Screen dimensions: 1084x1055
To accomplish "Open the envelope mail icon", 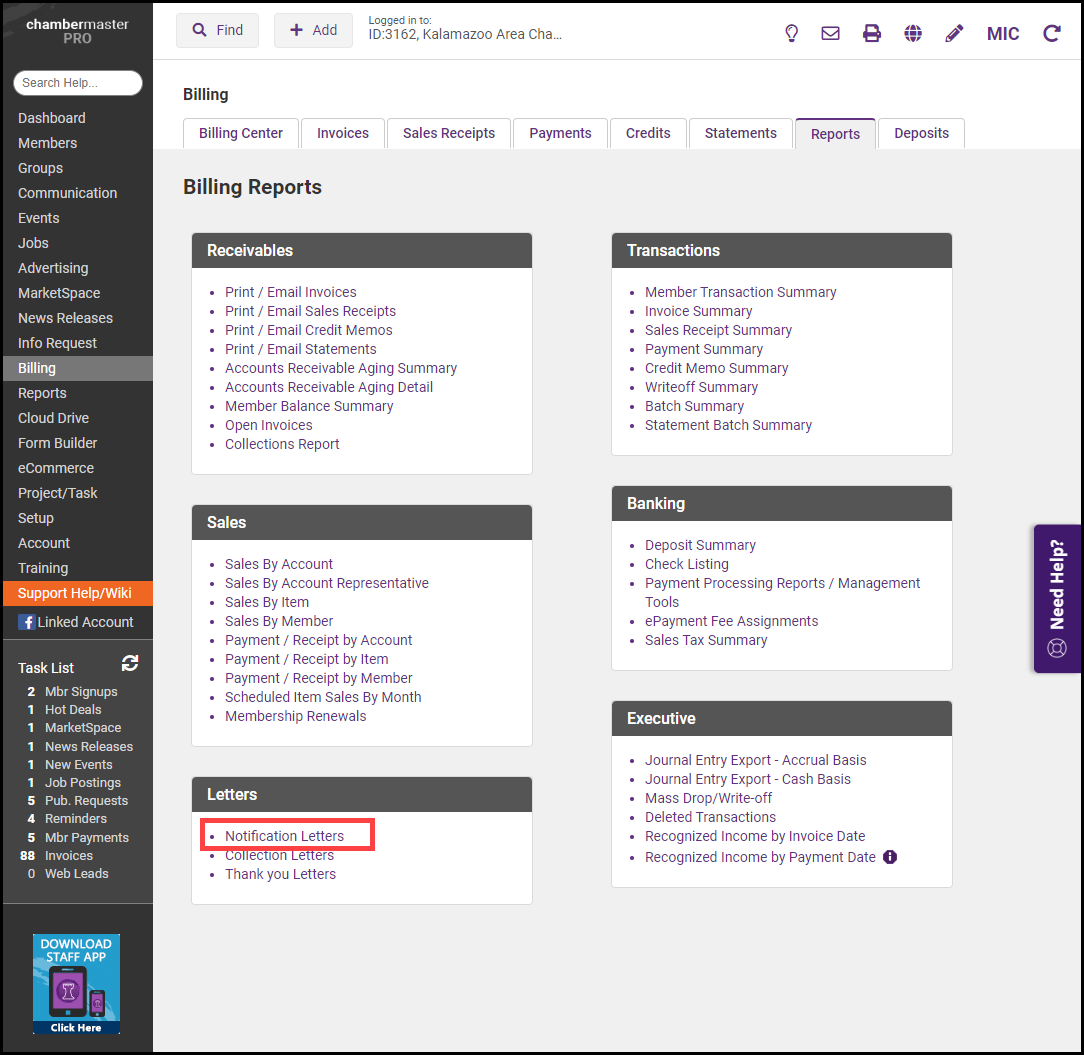I will [830, 33].
